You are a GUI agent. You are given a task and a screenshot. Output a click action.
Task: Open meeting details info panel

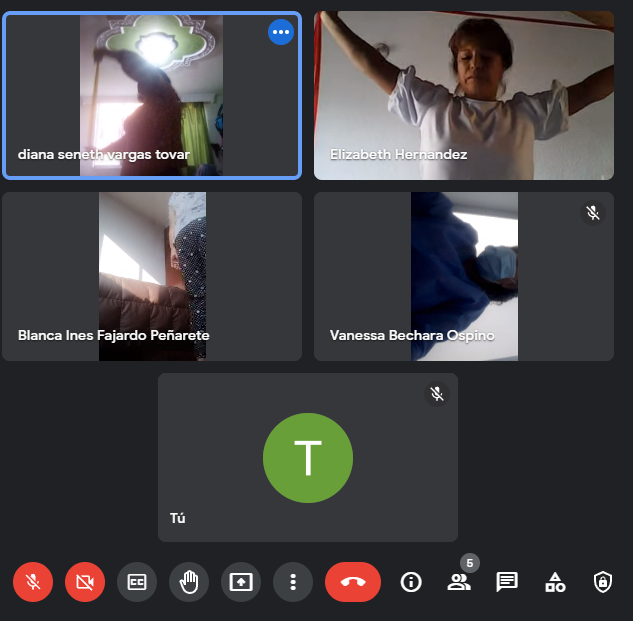pyautogui.click(x=411, y=582)
